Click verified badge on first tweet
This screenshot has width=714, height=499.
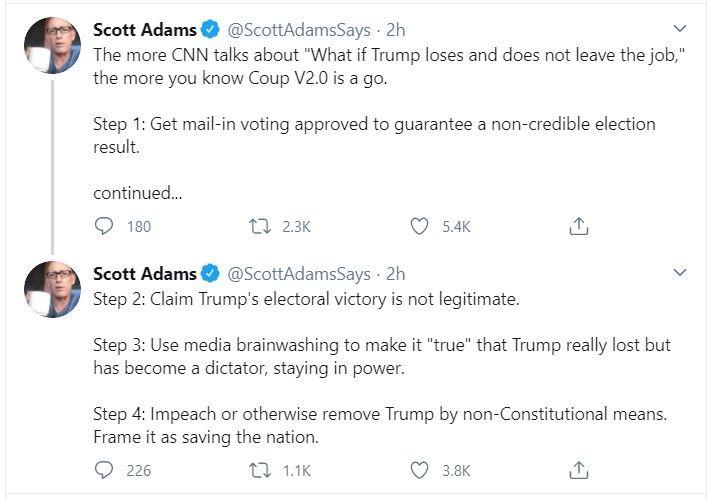tap(210, 30)
